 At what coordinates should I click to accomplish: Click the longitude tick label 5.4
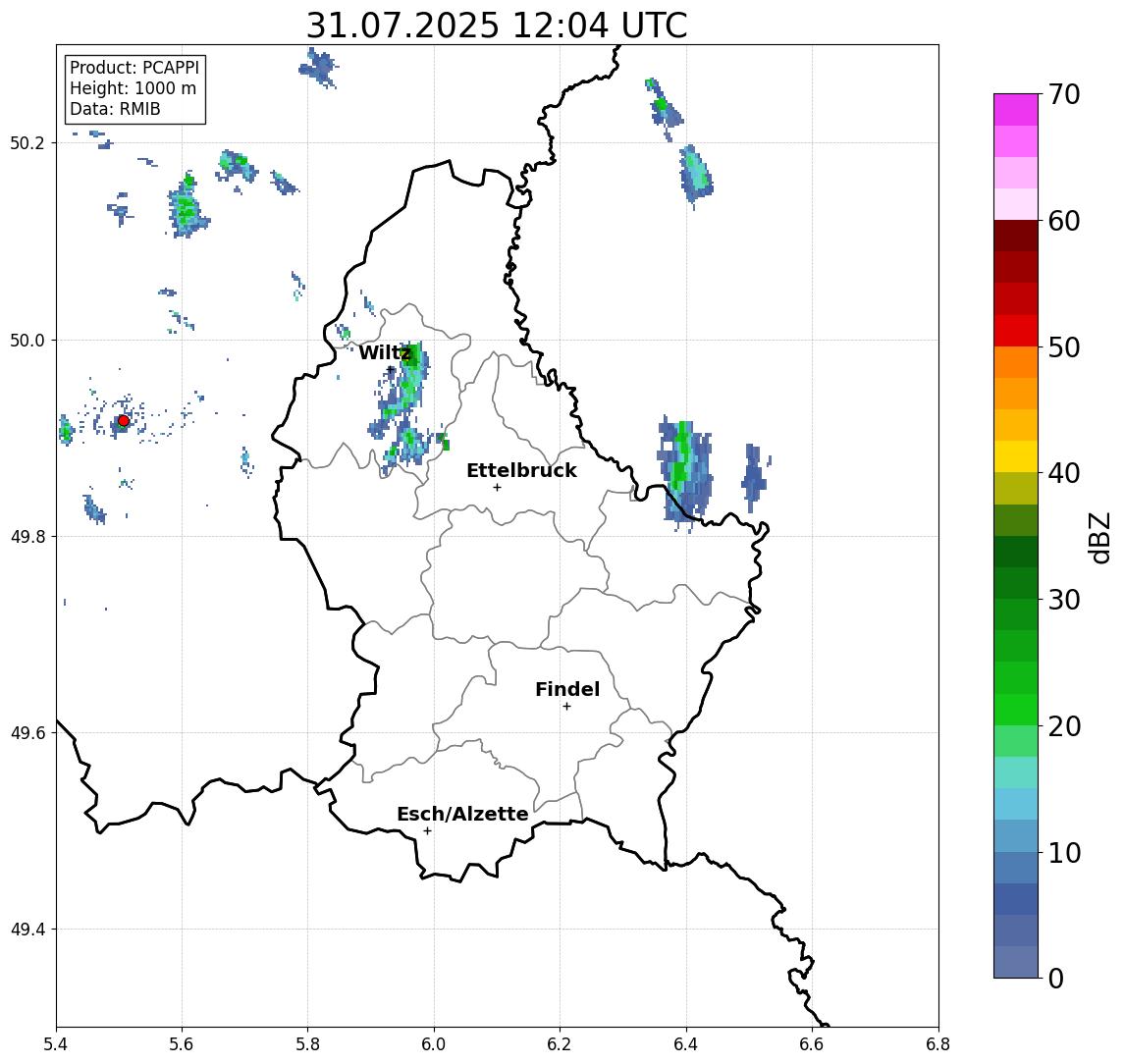(x=56, y=1044)
